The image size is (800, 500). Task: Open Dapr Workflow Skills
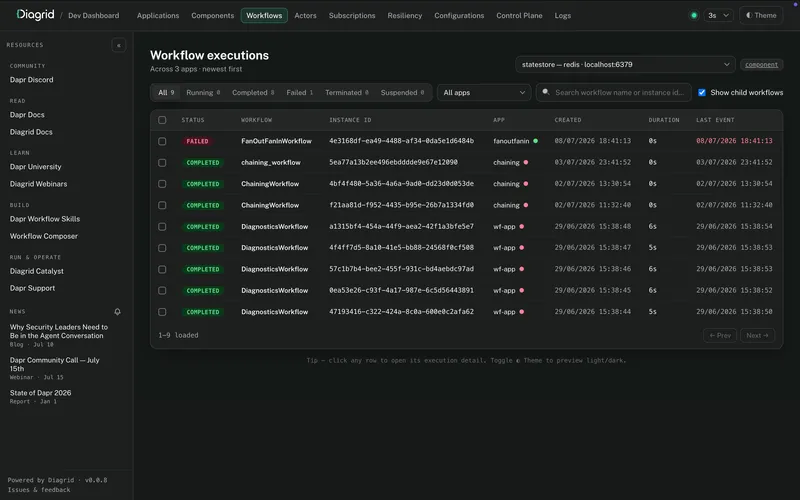(x=45, y=219)
